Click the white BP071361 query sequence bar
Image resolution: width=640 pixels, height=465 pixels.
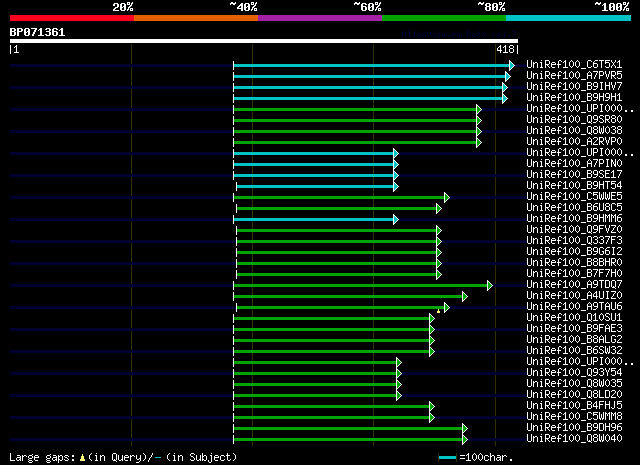[264, 41]
